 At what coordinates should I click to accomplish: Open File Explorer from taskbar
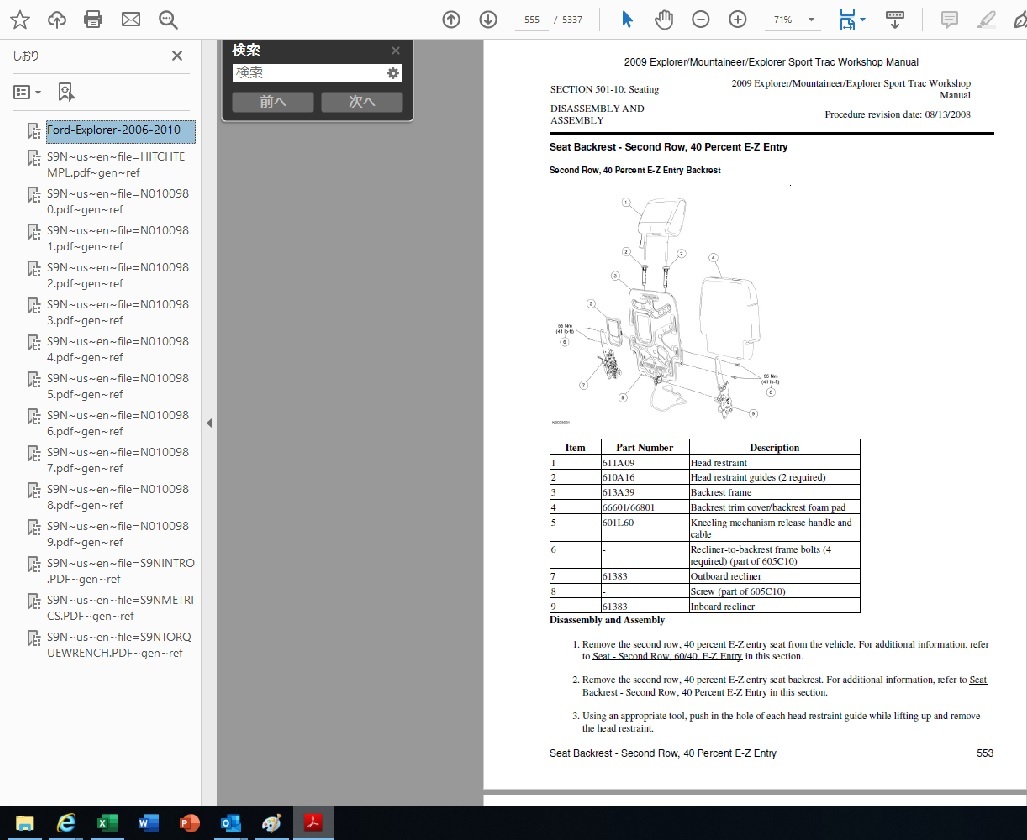(25, 823)
